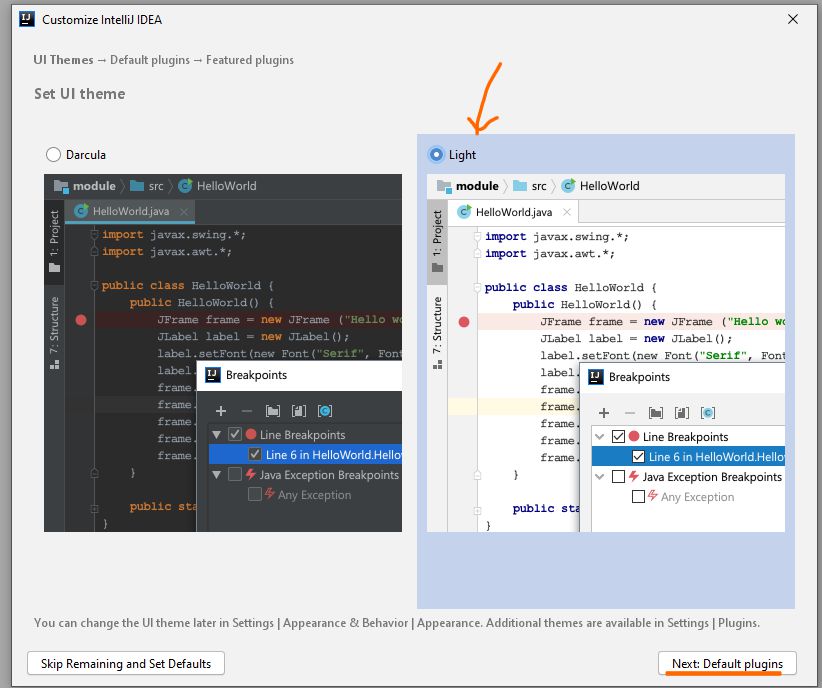The width and height of the screenshot is (822, 688).
Task: Click the plus icon in Light Breakpoints toolbar
Action: 604,412
